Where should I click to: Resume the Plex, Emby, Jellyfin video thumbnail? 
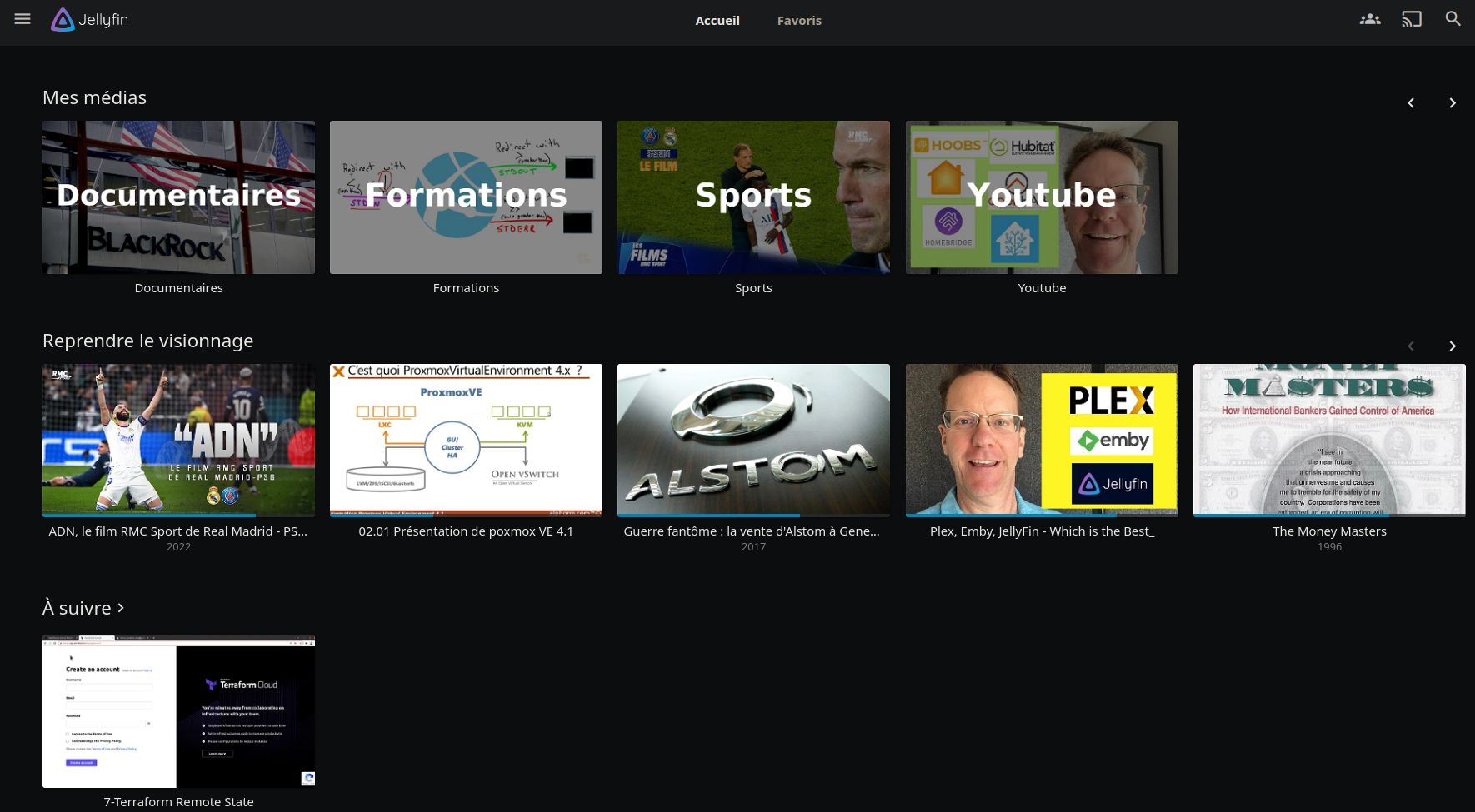[1042, 439]
